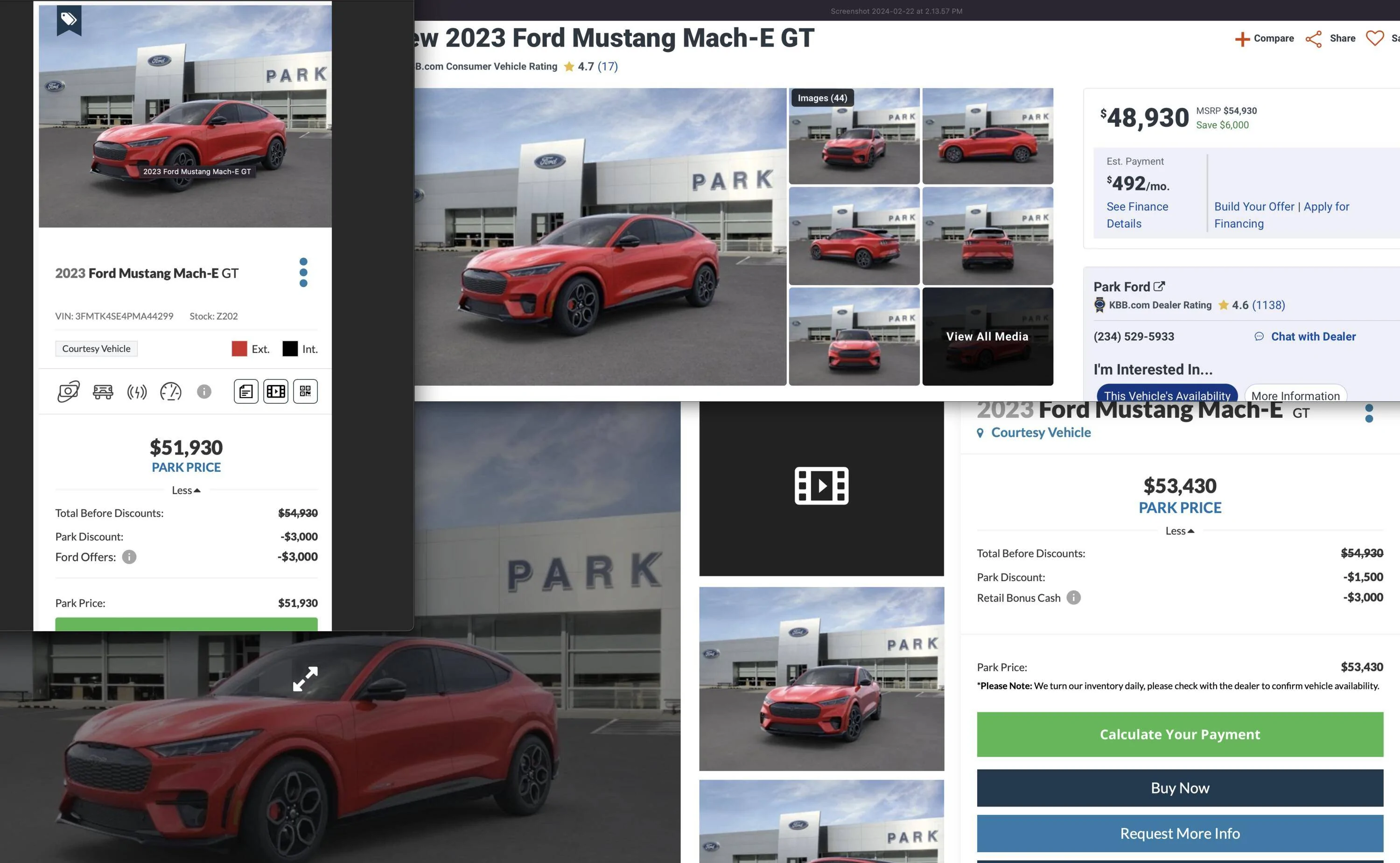1400x863 pixels.
Task: Click the Share icon on KBB page
Action: (x=1313, y=39)
